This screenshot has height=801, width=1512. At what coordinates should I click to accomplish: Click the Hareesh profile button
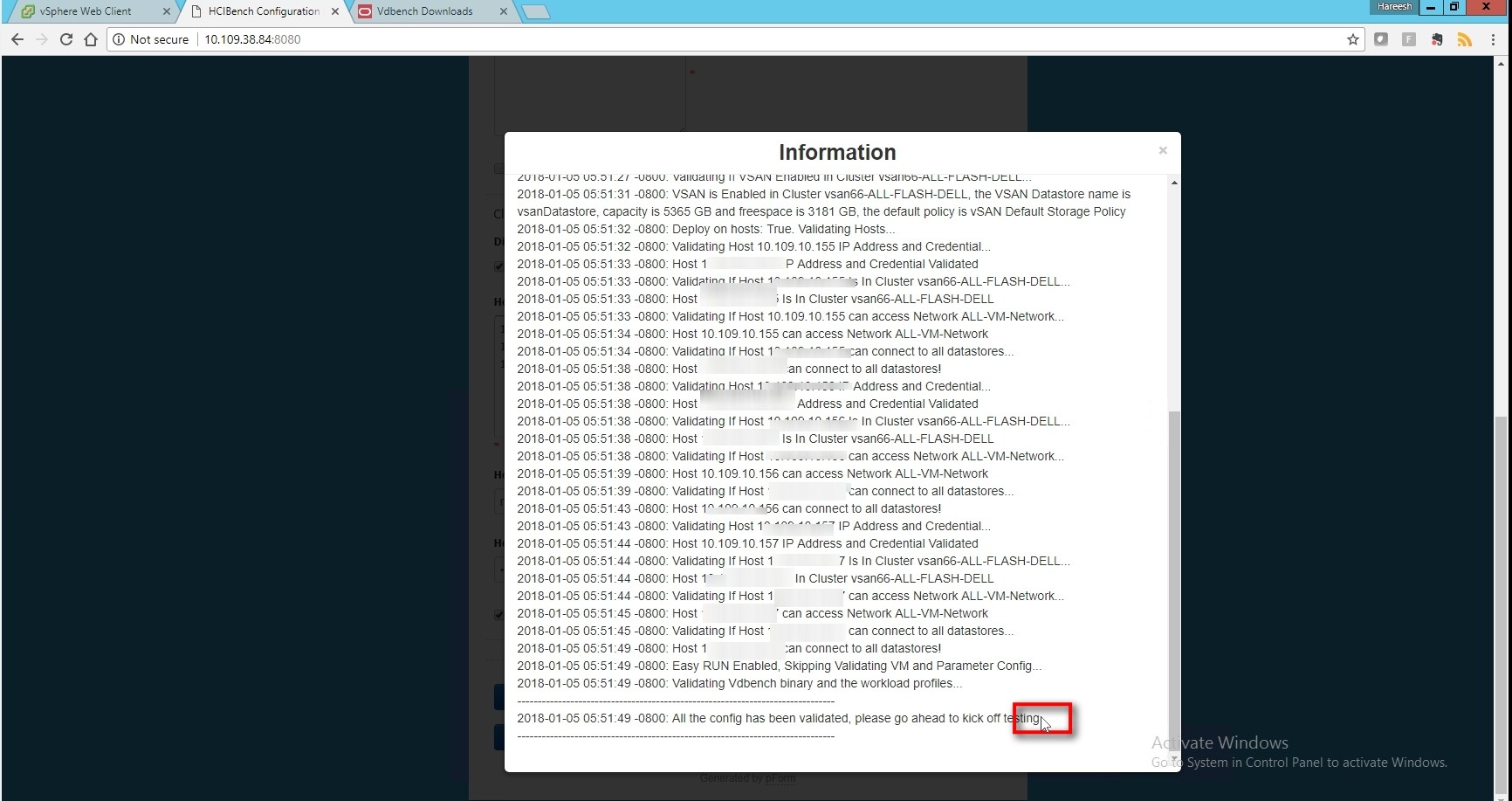point(1393,7)
